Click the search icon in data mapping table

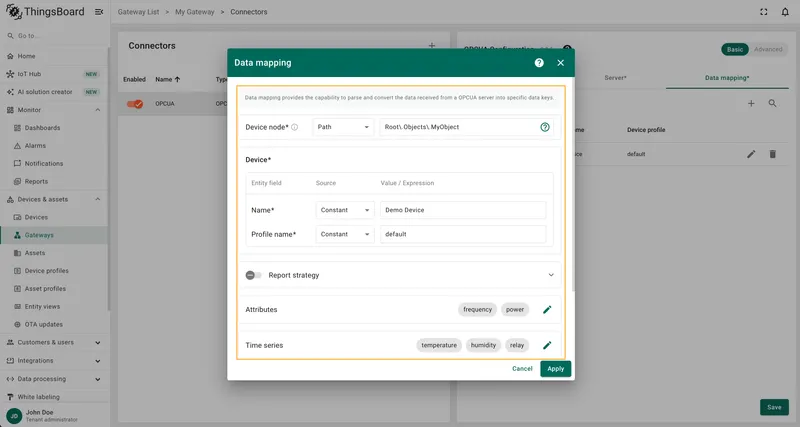coord(772,104)
